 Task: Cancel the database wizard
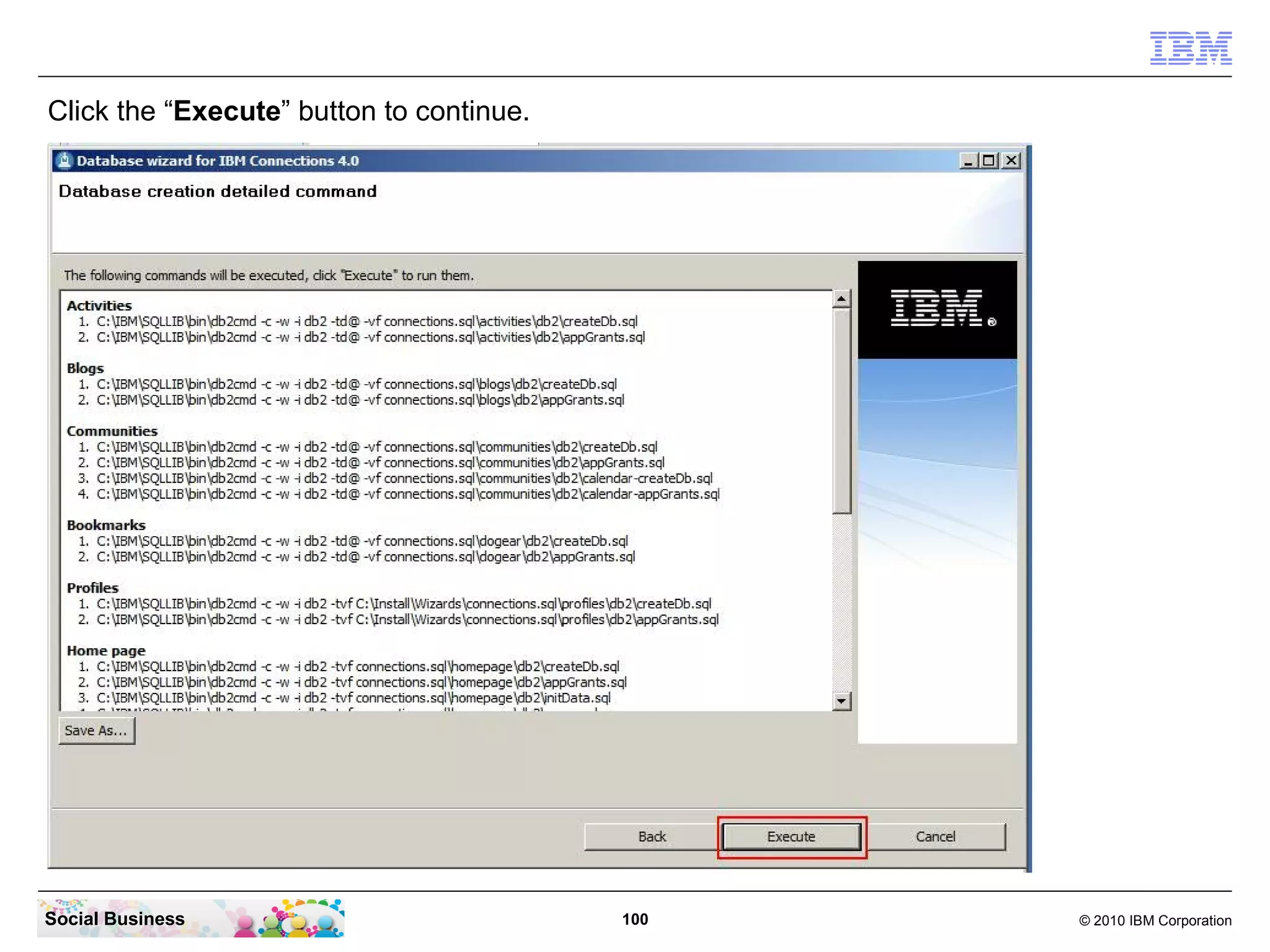click(935, 837)
